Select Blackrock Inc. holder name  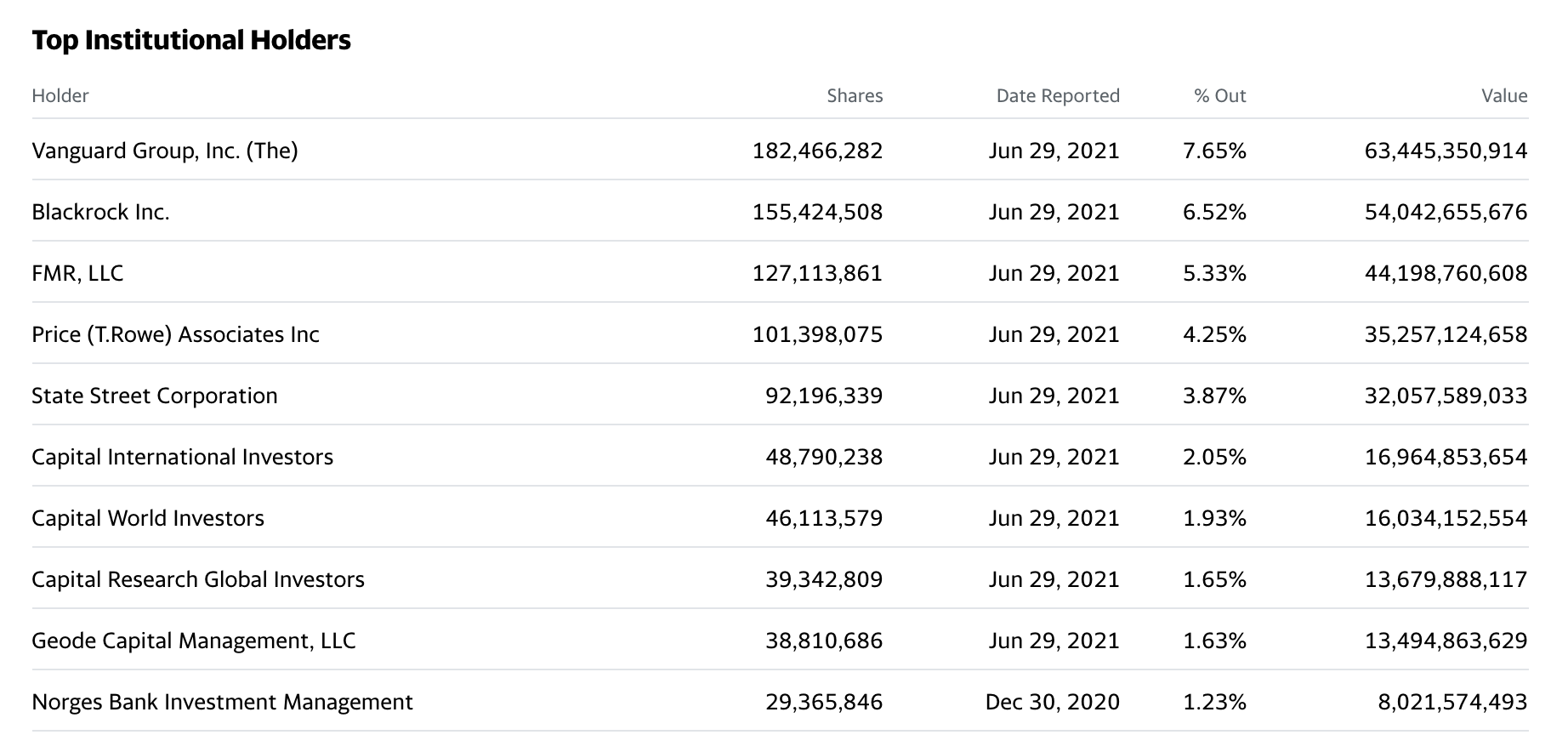click(x=100, y=212)
